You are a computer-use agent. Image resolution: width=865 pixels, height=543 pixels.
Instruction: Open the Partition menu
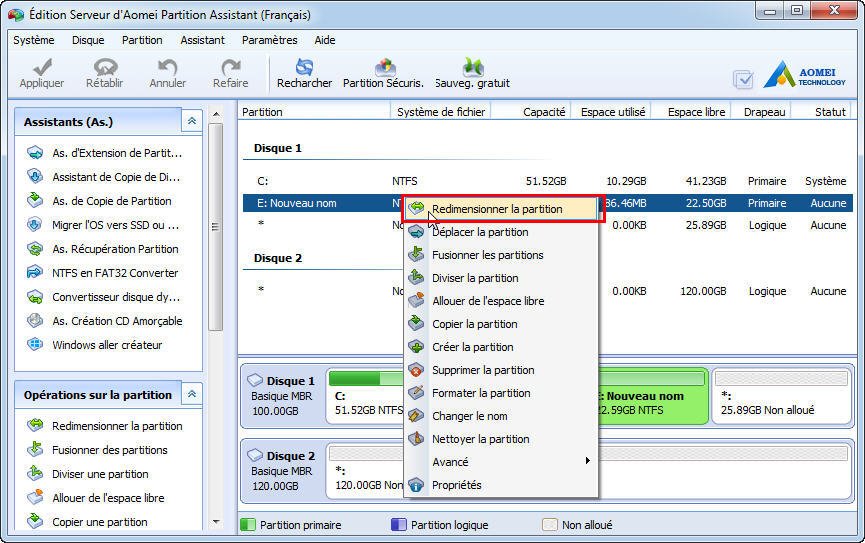click(142, 40)
